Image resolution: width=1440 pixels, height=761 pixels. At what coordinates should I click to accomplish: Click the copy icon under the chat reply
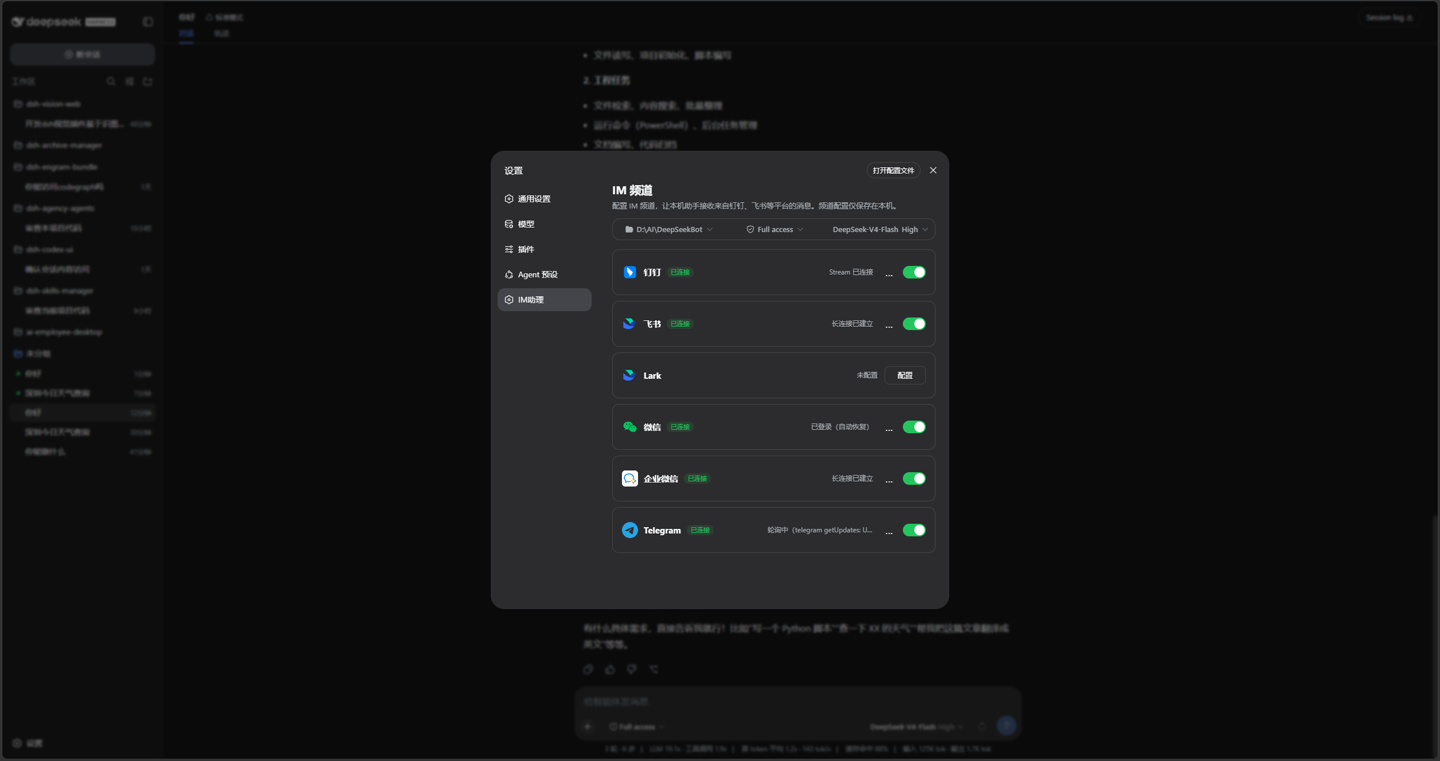pyautogui.click(x=588, y=669)
